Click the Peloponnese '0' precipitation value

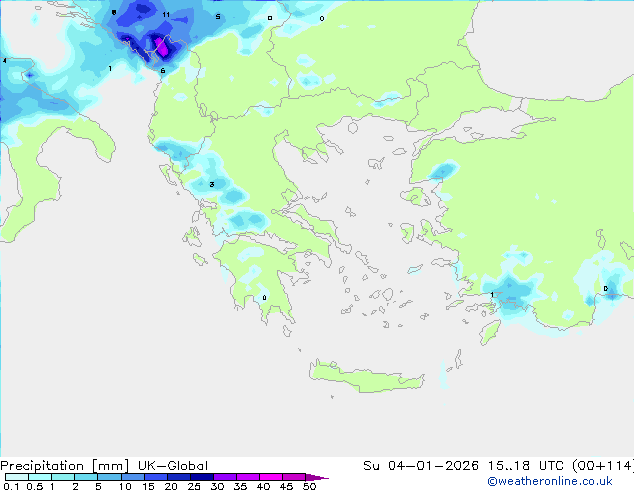pos(264,298)
